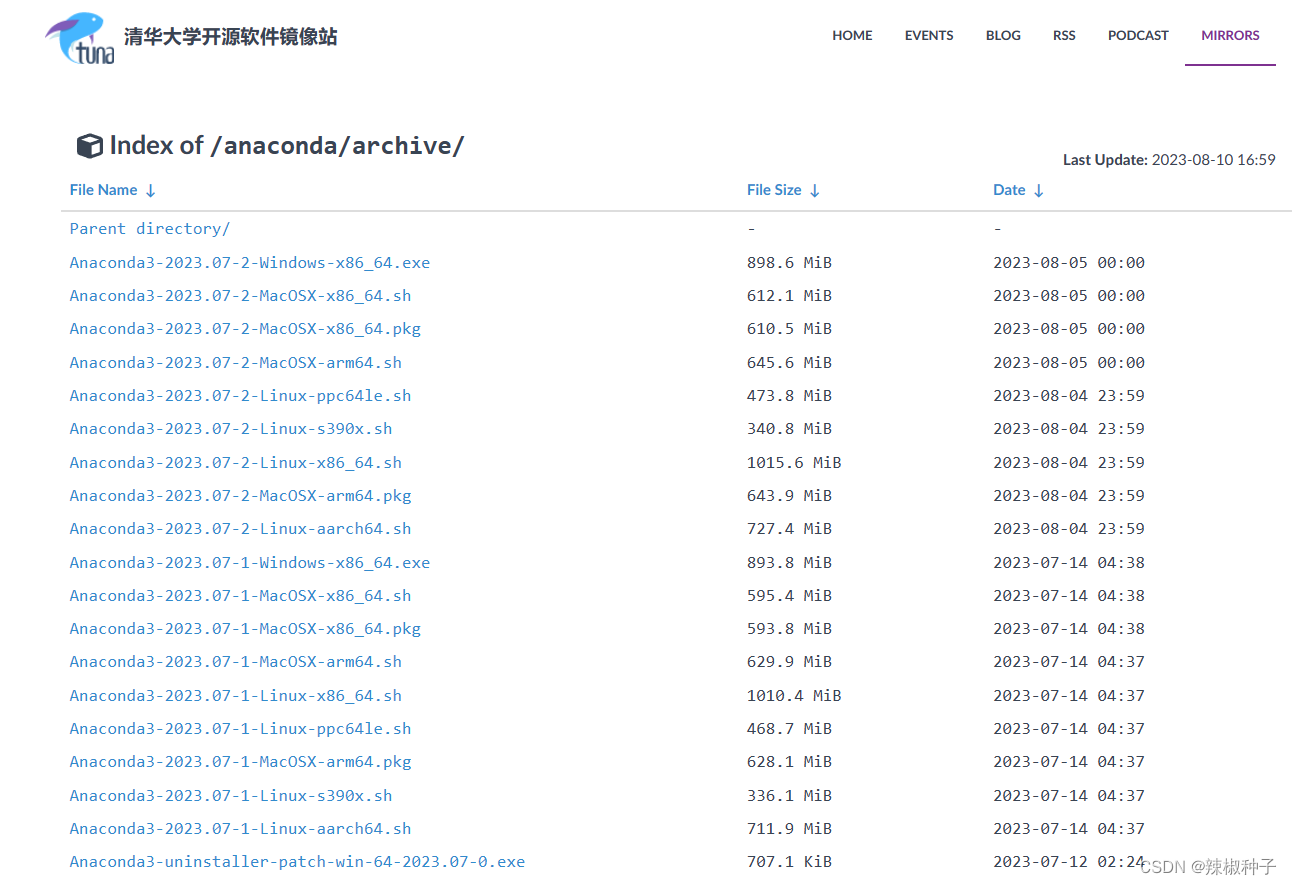Click the File Size column header
1292x885 pixels.
[x=774, y=190]
